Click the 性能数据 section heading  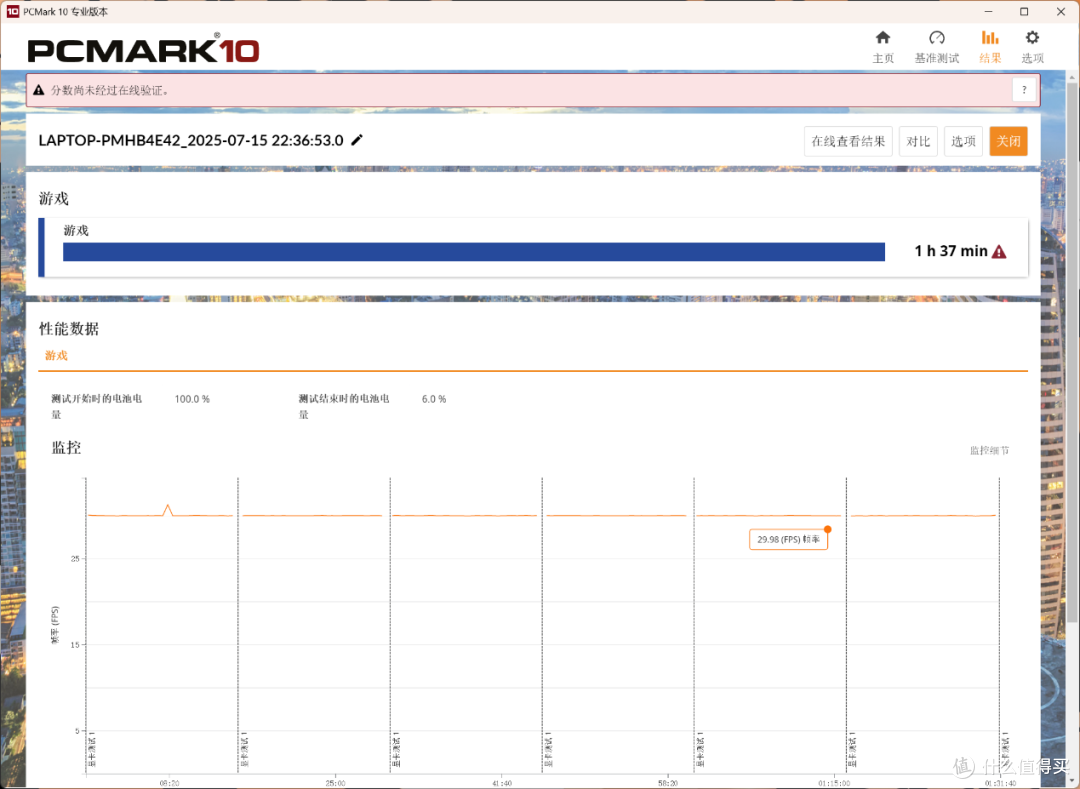click(x=69, y=329)
